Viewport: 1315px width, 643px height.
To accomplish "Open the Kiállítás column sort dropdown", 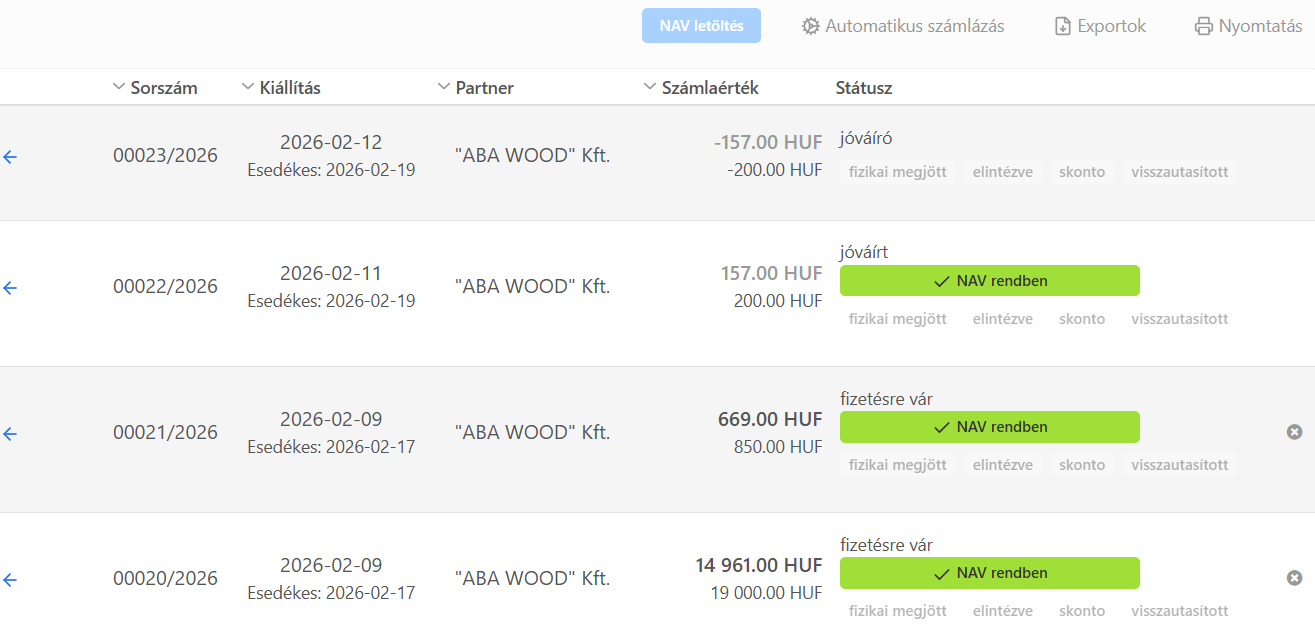I will [x=248, y=87].
